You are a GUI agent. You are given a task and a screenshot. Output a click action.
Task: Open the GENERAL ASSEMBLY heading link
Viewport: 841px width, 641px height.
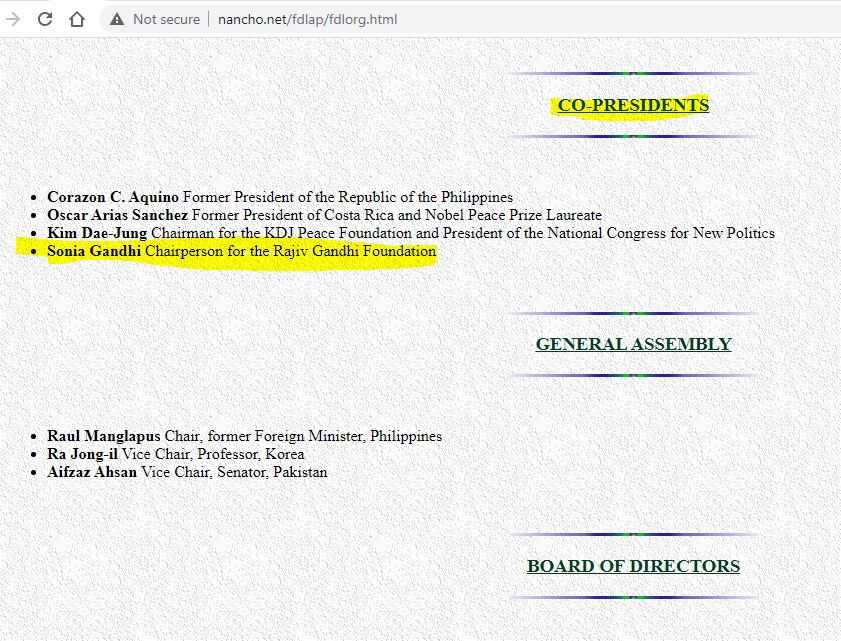point(633,344)
